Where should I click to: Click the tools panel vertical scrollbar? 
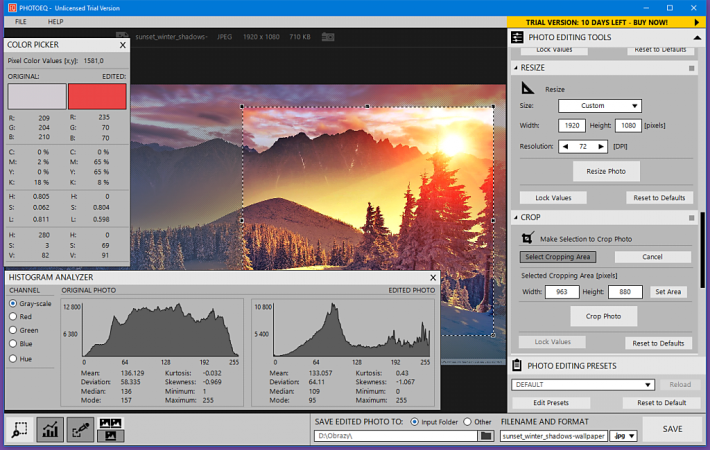point(702,251)
